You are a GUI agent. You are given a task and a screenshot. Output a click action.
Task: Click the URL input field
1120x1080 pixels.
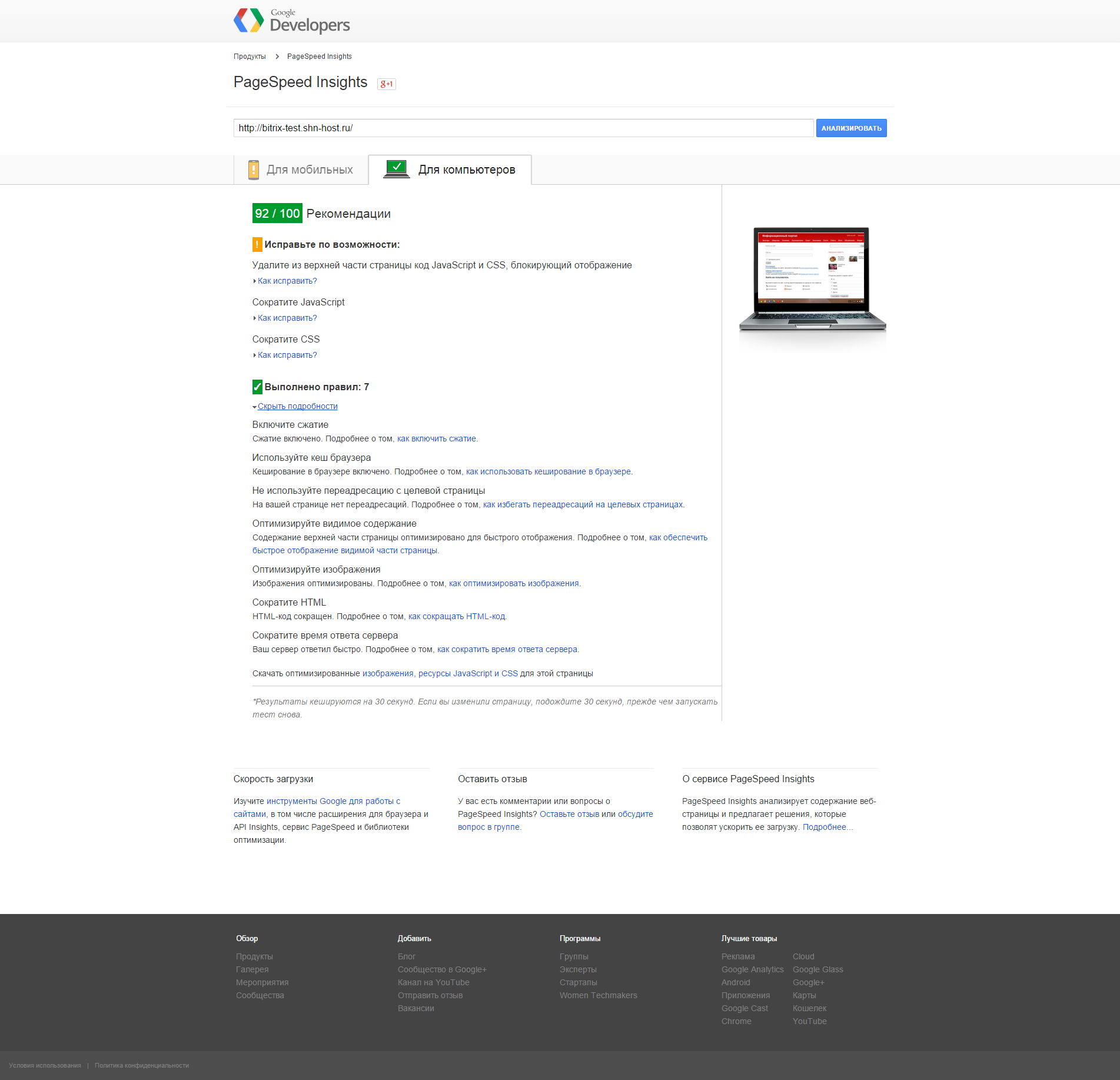coord(523,128)
